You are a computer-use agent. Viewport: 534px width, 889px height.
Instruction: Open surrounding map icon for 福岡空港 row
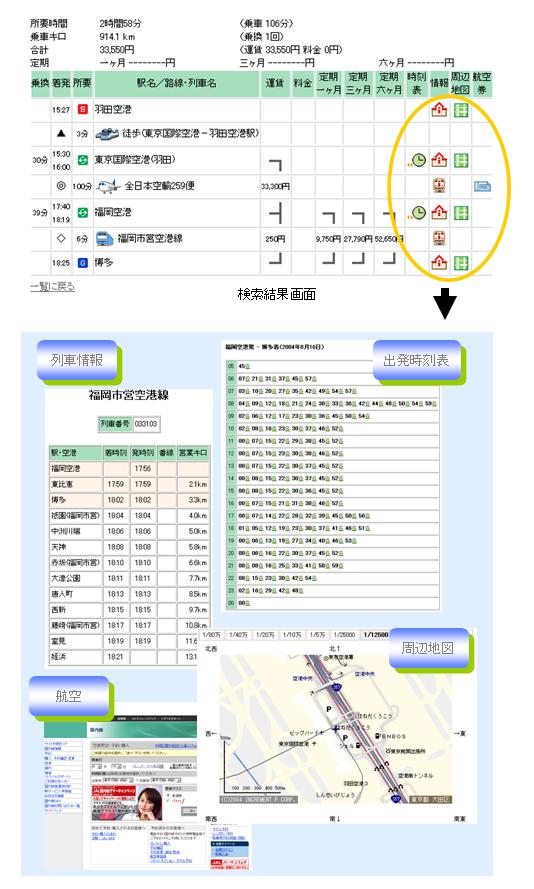click(x=461, y=213)
